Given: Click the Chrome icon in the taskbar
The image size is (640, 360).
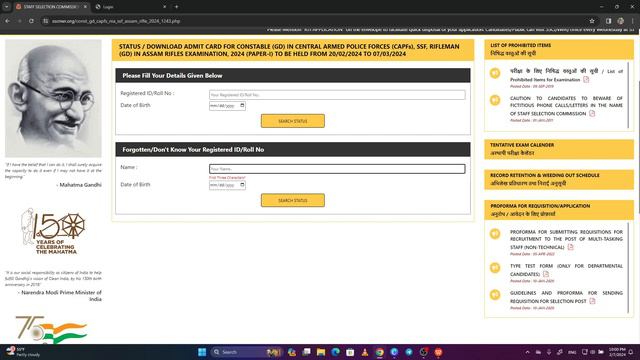Looking at the screenshot, I should (380, 352).
